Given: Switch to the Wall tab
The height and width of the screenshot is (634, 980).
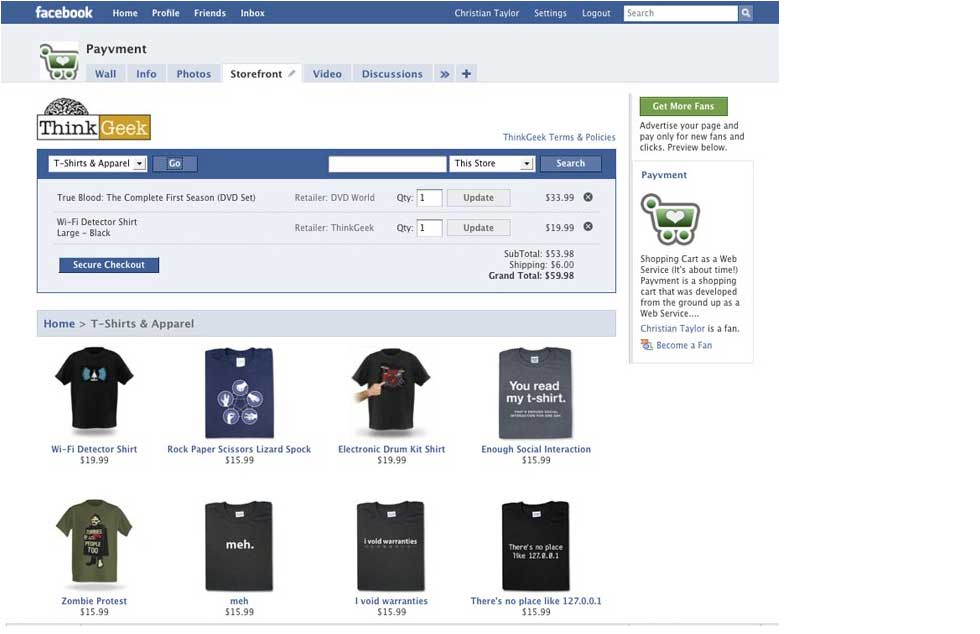Looking at the screenshot, I should tap(105, 74).
